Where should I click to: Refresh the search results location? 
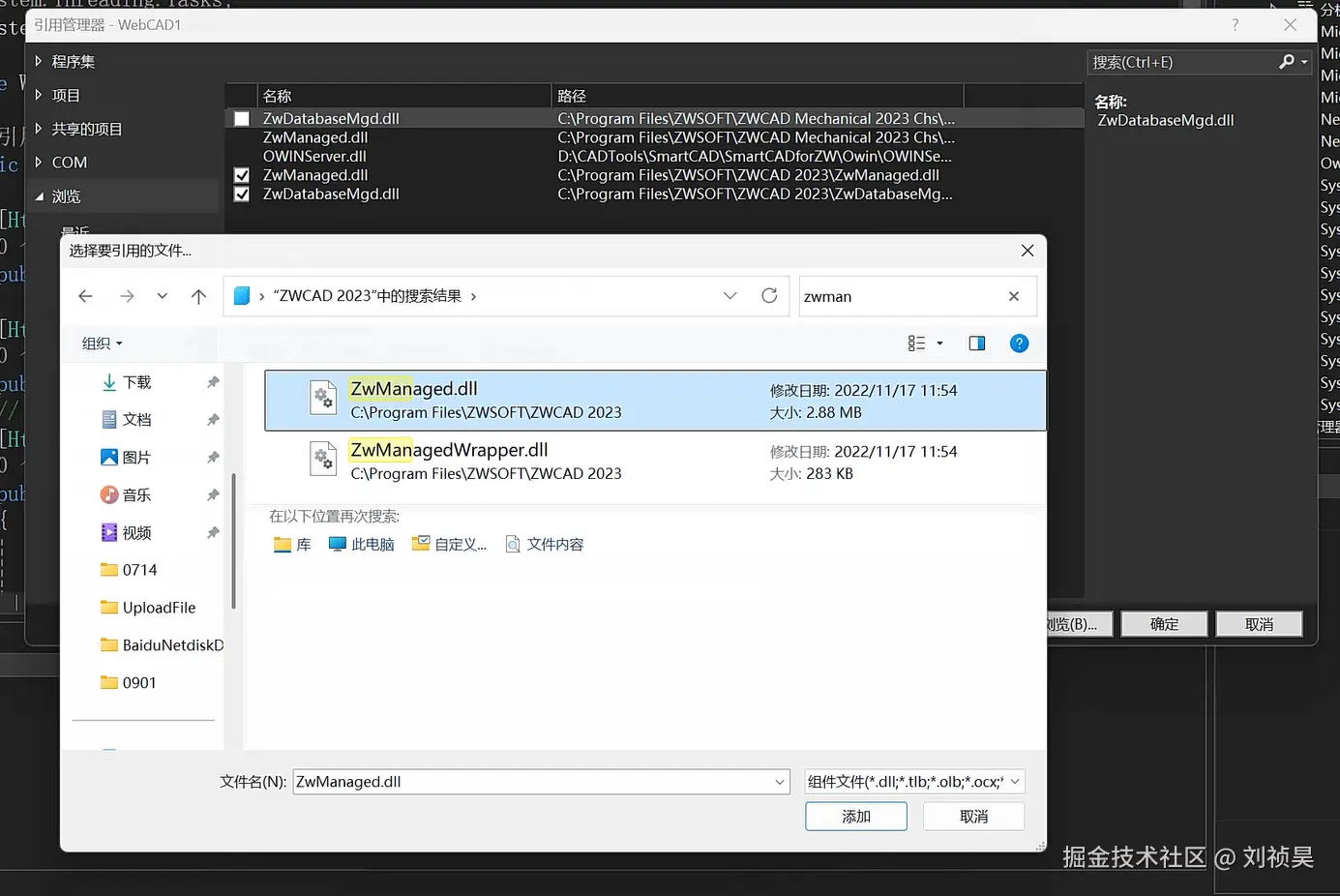769,296
